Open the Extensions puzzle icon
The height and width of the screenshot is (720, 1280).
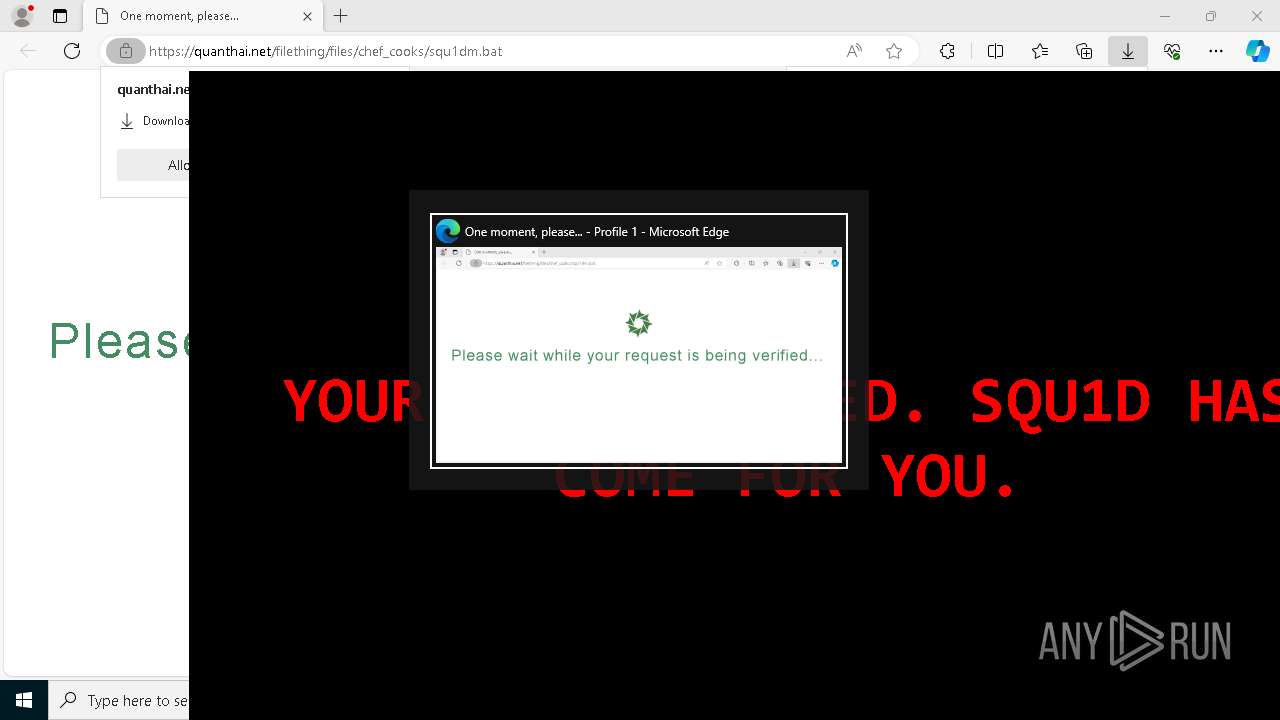(947, 51)
